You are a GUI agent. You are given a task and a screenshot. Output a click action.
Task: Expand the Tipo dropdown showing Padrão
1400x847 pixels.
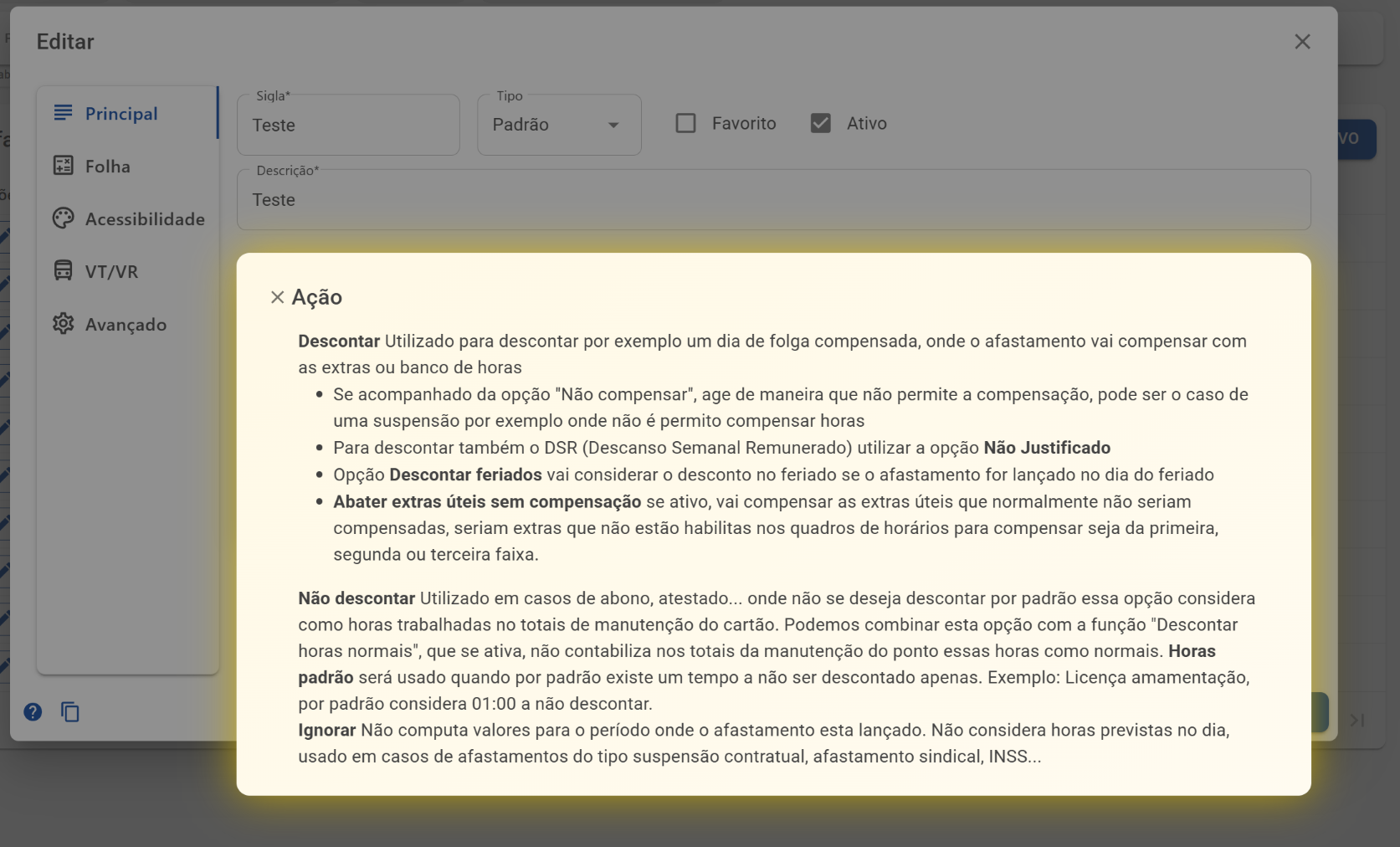(x=559, y=125)
